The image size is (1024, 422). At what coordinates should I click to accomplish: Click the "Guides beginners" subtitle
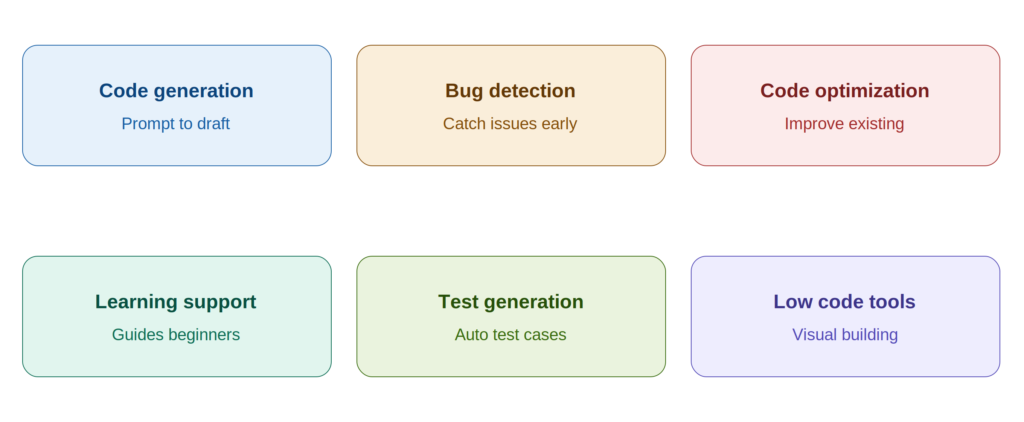(176, 334)
